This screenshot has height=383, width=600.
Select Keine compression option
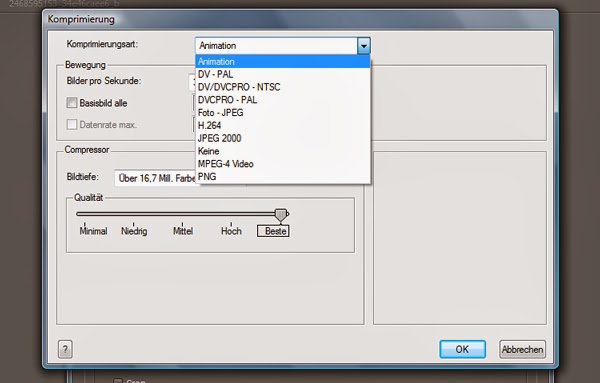coord(283,151)
